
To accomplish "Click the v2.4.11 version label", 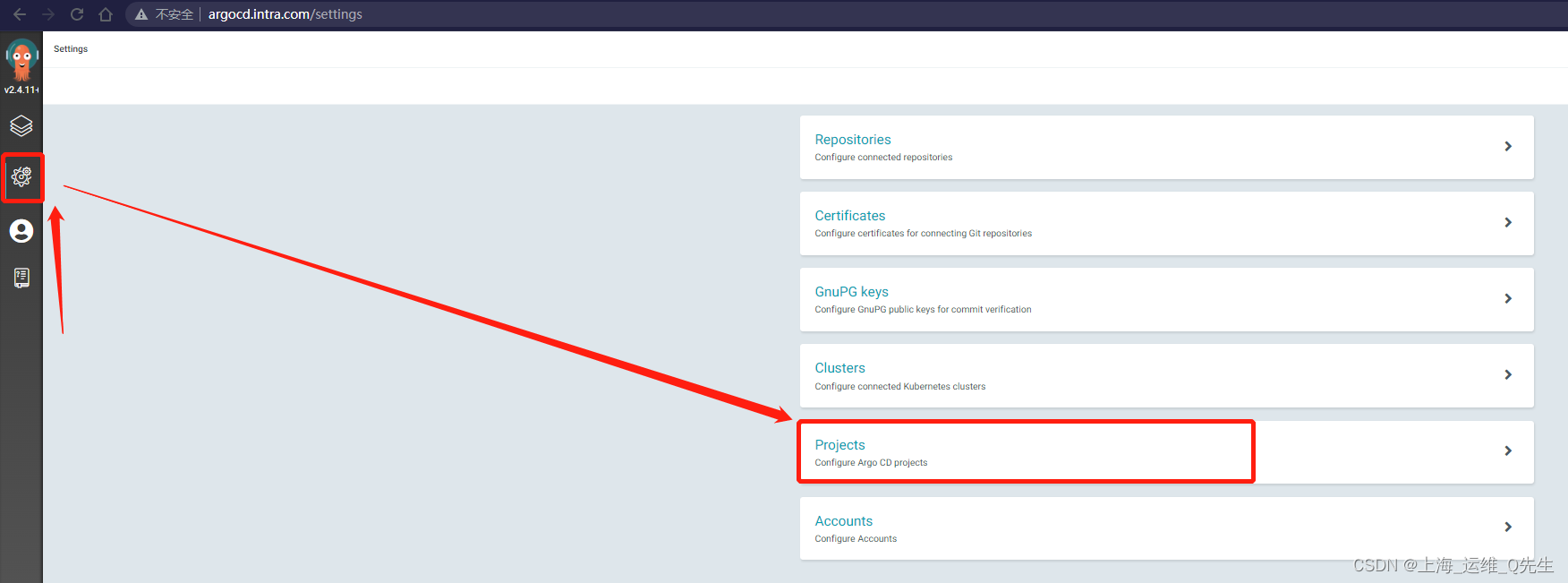I will coord(21,90).
